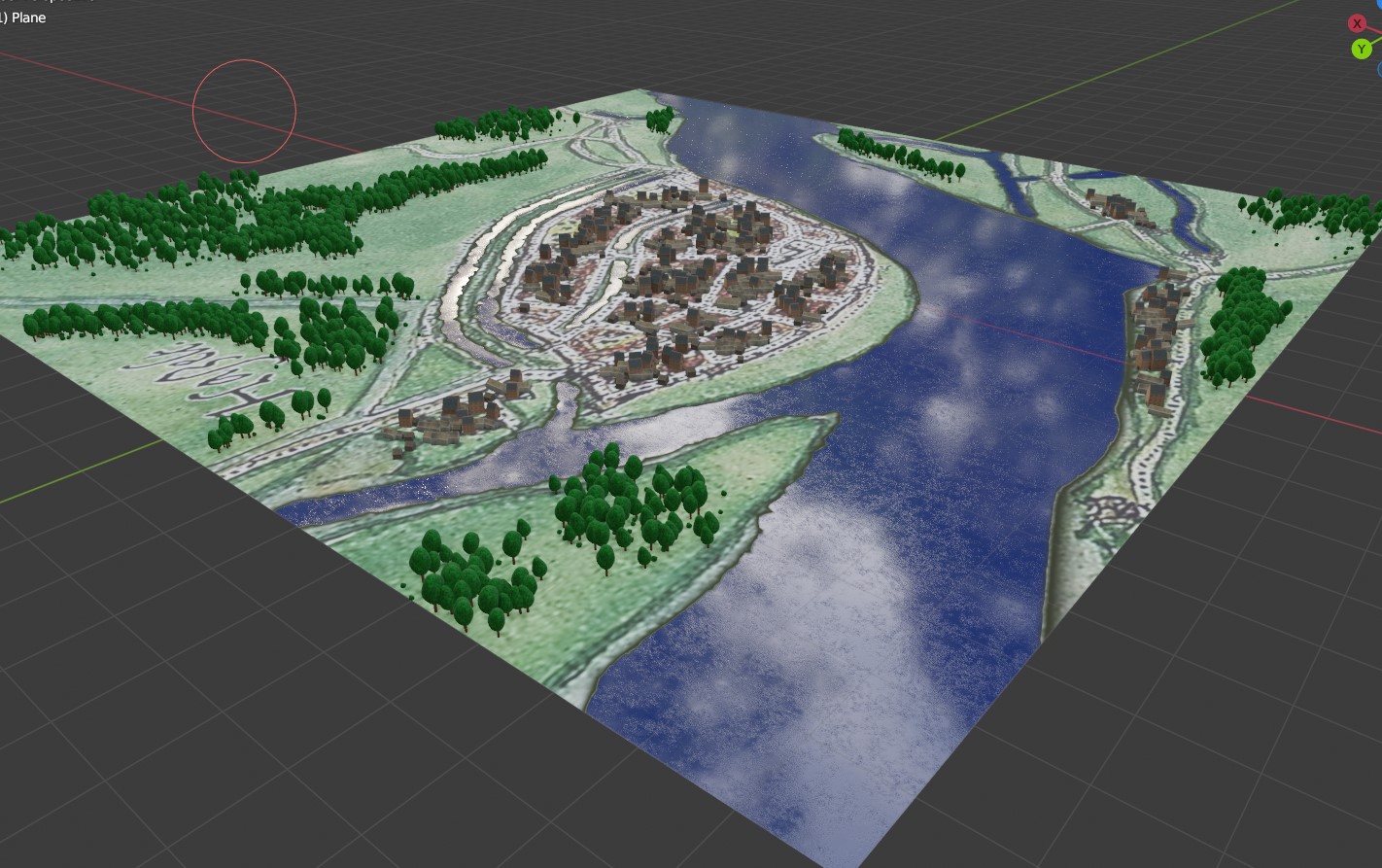Click the red X axis gizmo handle

coord(1357,23)
